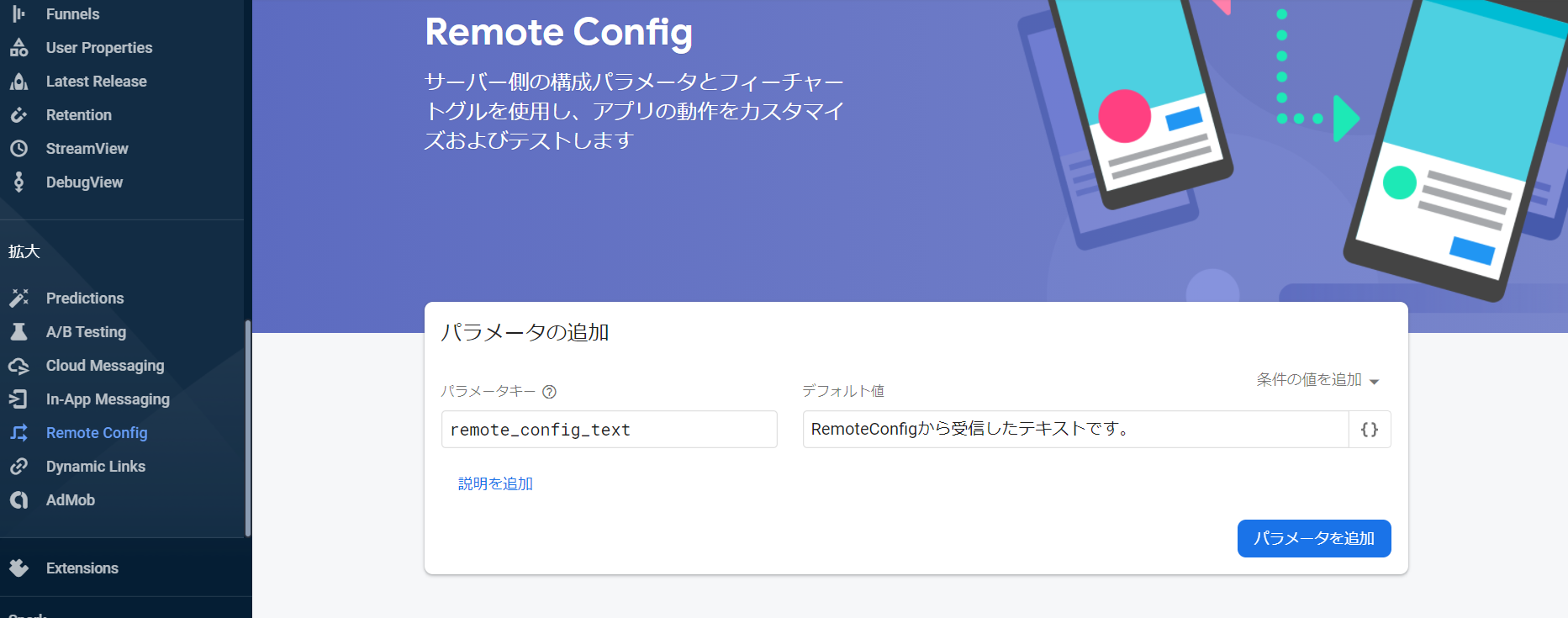Click the パラメータを追加 button

[x=1314, y=538]
